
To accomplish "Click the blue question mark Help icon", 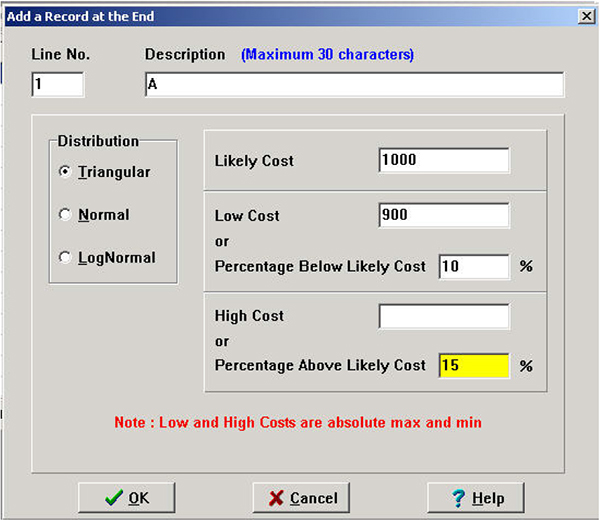I will click(458, 498).
